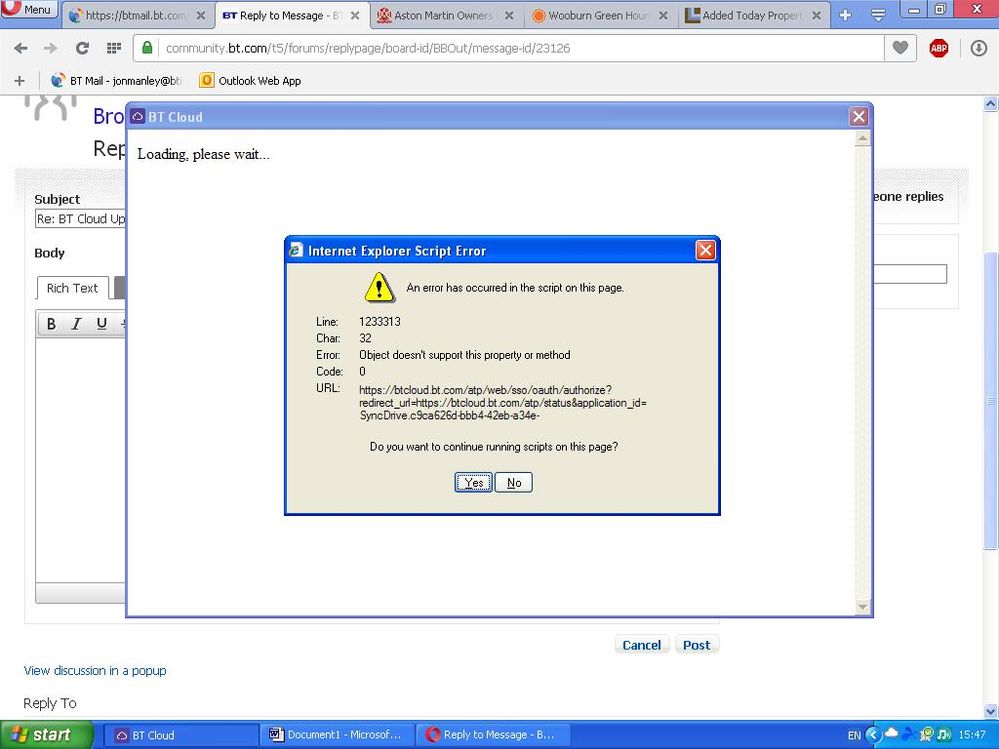Add a bookmark with the bookmarks bar plus

[x=19, y=81]
